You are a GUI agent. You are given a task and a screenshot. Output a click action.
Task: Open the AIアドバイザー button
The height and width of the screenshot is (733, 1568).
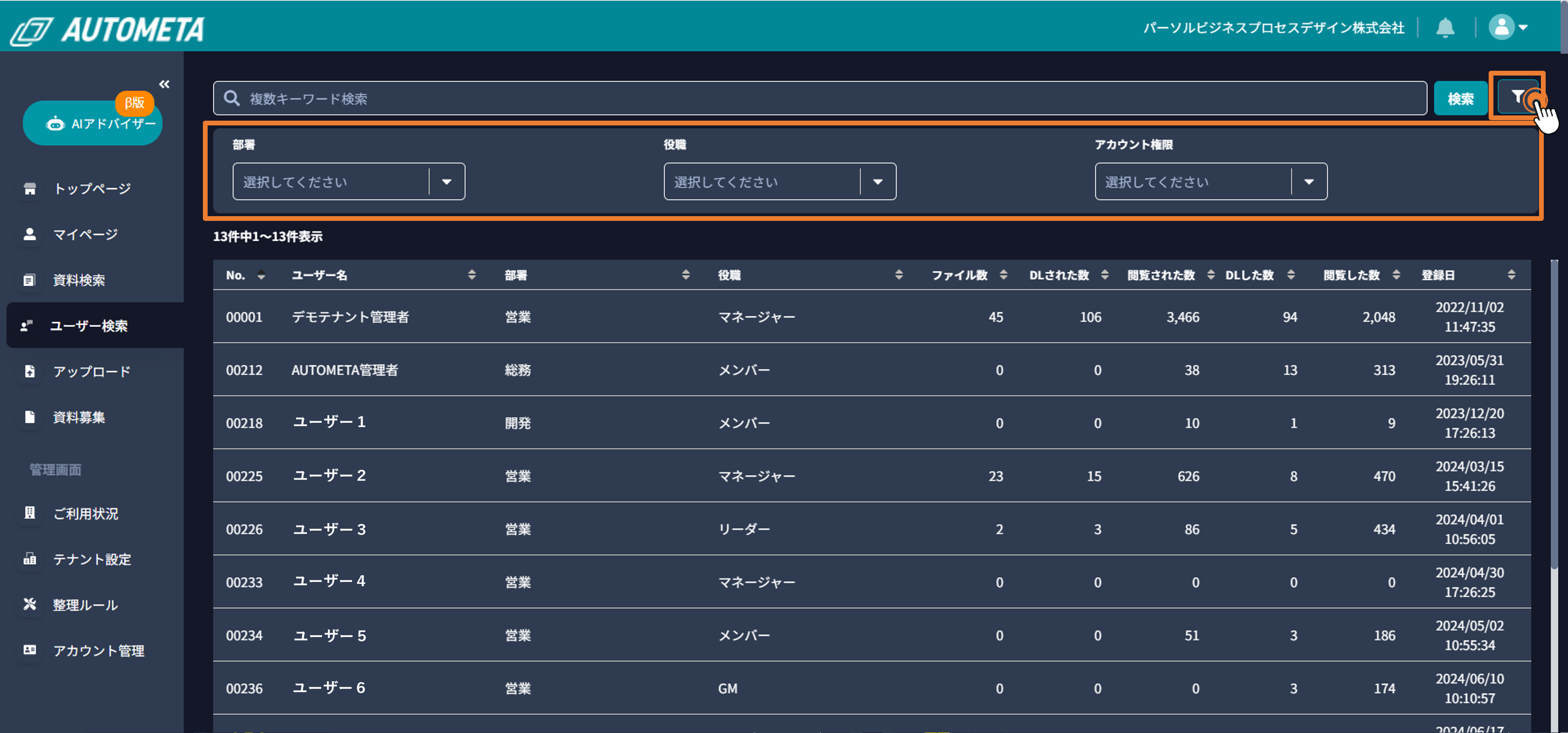[x=93, y=124]
